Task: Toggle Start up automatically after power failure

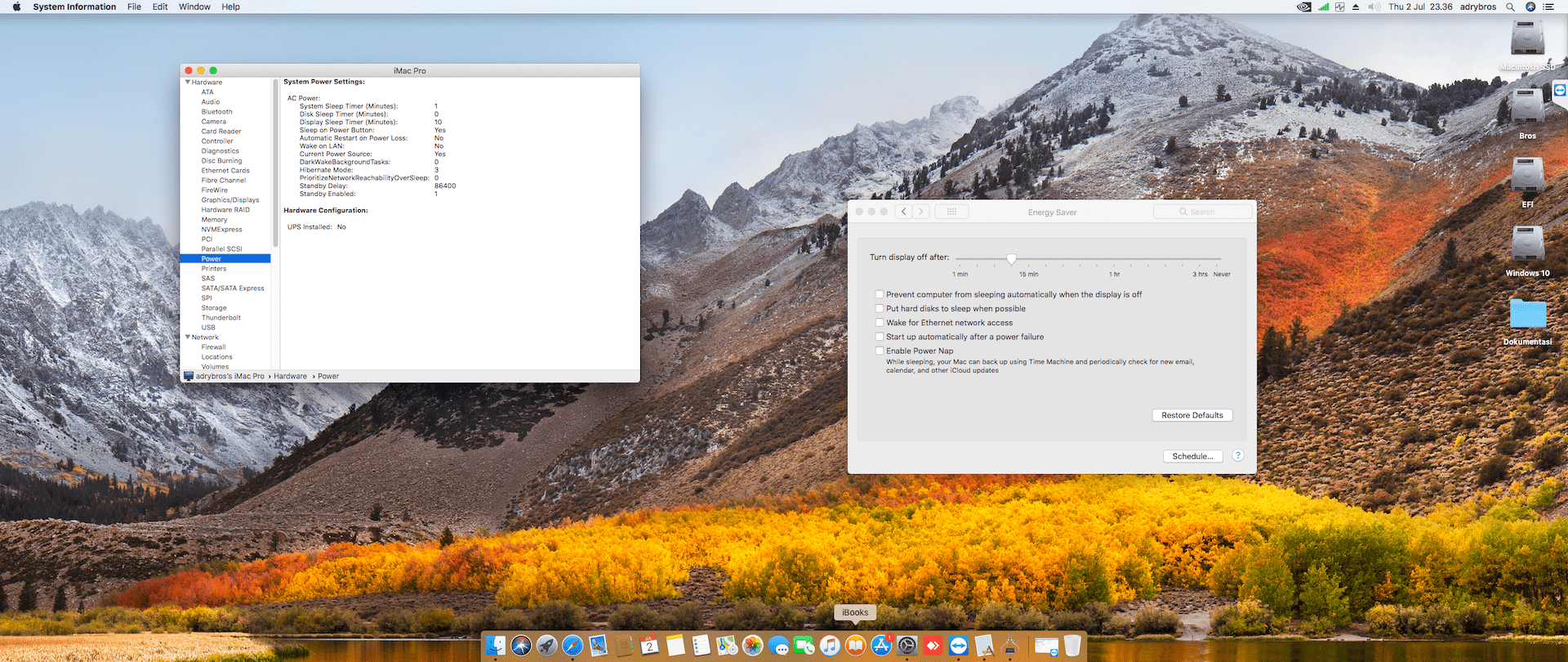Action: (x=880, y=336)
